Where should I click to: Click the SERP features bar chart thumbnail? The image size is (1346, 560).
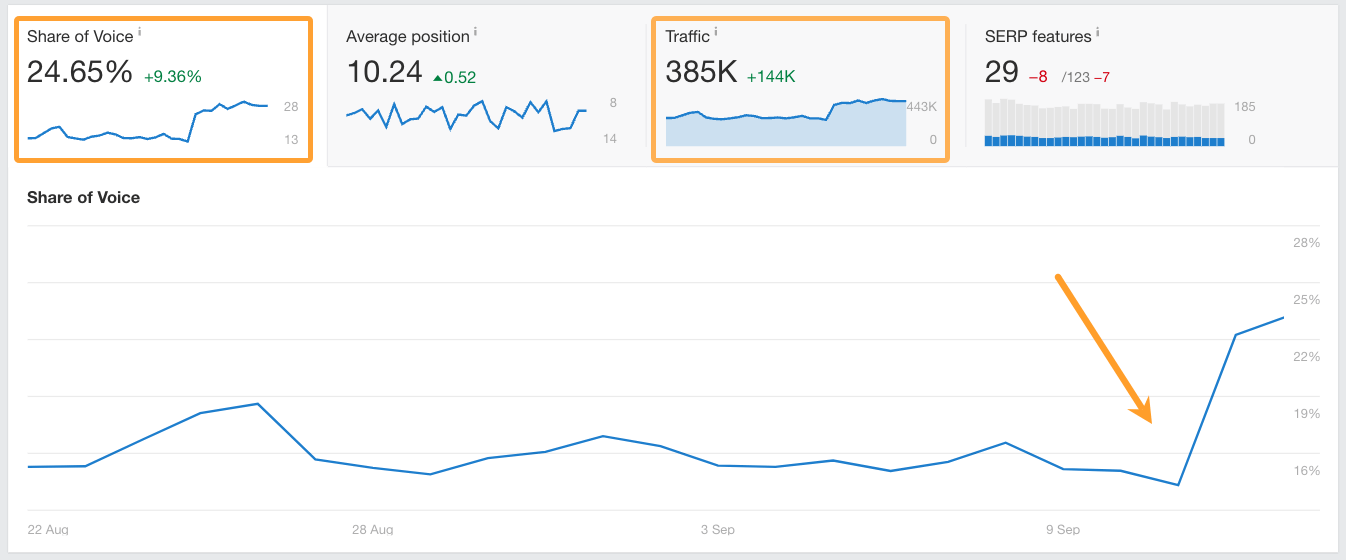point(1104,123)
